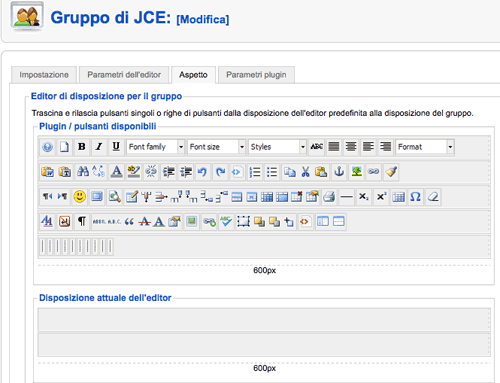Select the Aspetto tab
This screenshot has width=500, height=383.
[193, 75]
